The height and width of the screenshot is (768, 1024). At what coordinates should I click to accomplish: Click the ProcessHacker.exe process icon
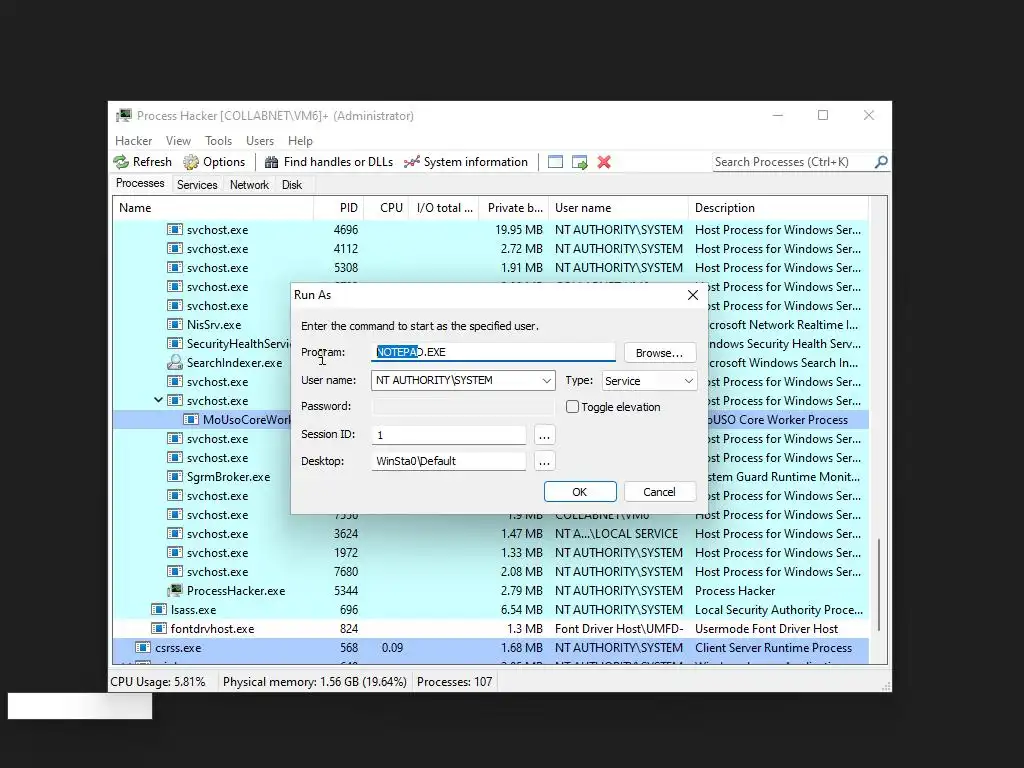[174, 590]
